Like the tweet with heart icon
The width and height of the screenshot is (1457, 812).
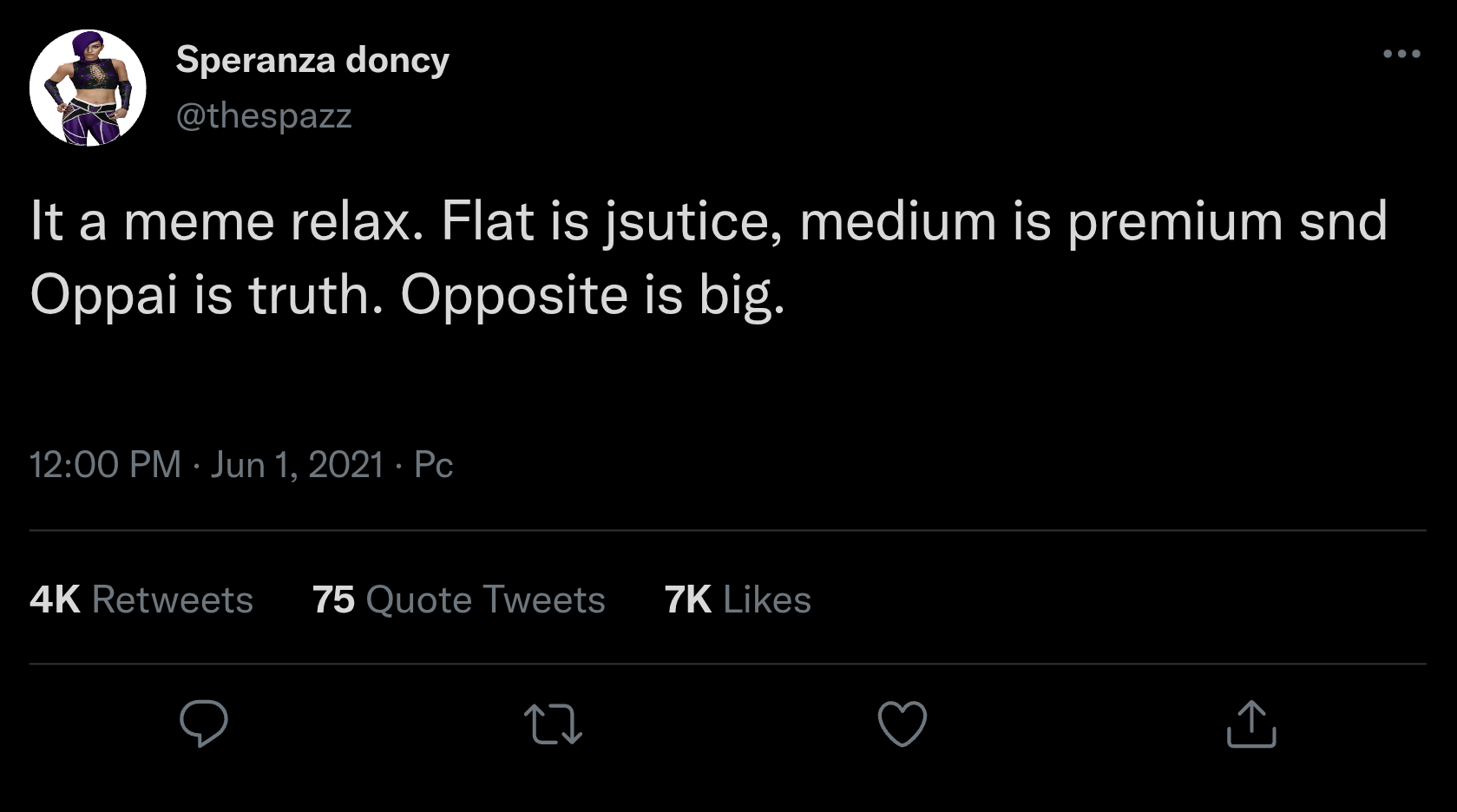tap(902, 724)
